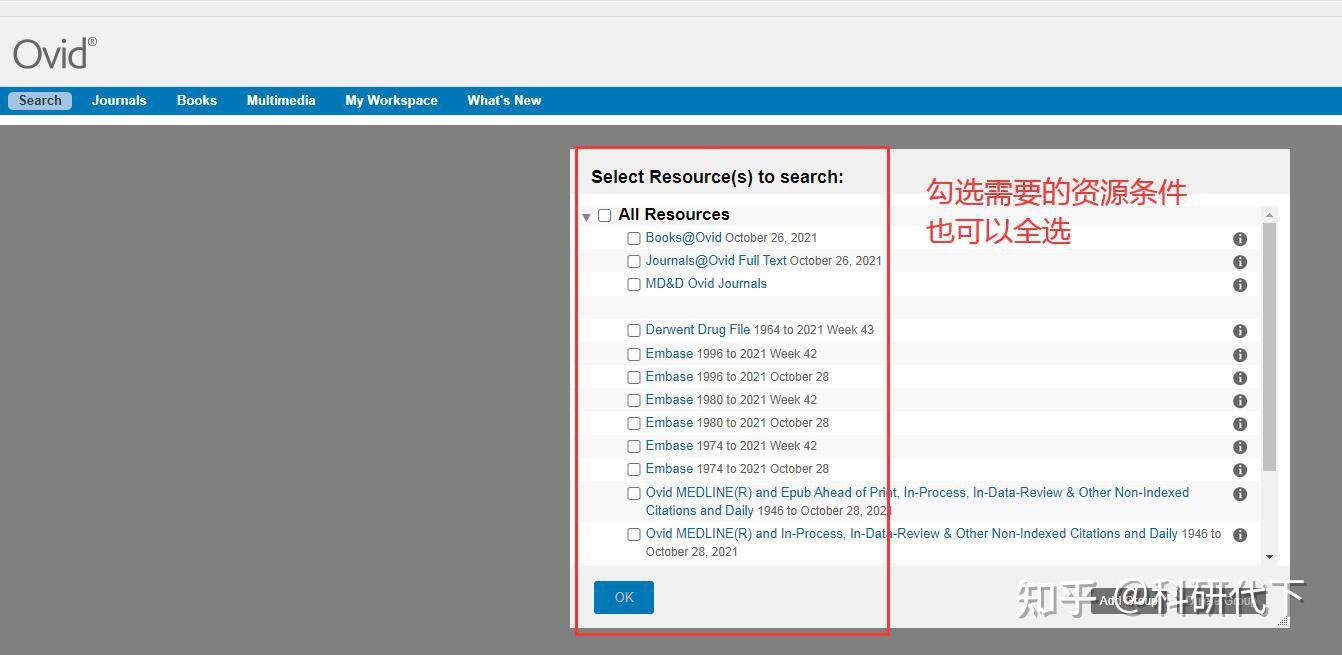Switch to the Journals tab
Viewport: 1342px width, 655px height.
[x=118, y=100]
